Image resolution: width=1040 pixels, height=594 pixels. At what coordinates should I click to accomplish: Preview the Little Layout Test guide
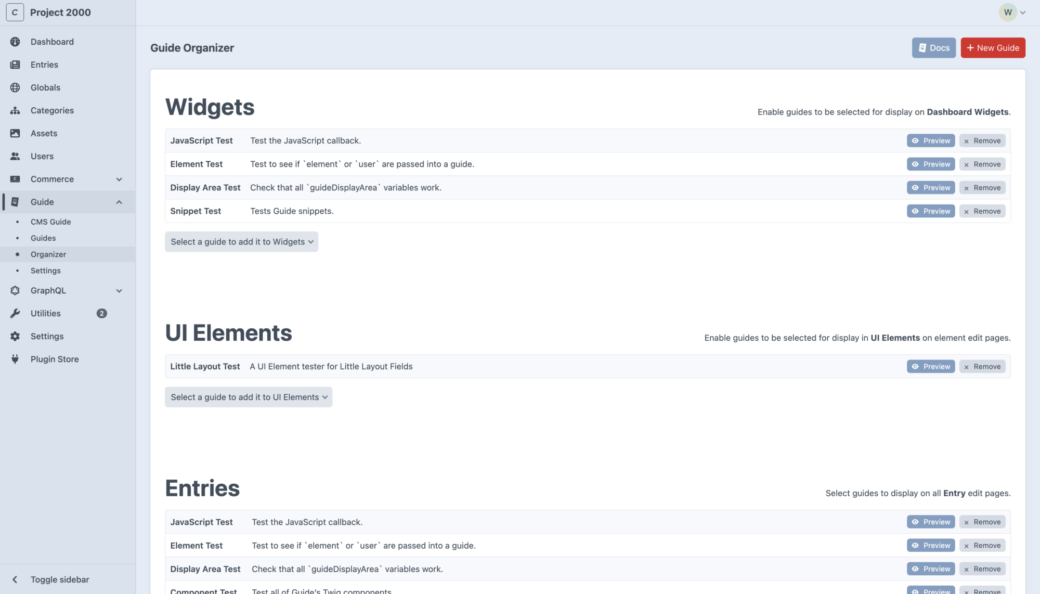click(x=931, y=367)
